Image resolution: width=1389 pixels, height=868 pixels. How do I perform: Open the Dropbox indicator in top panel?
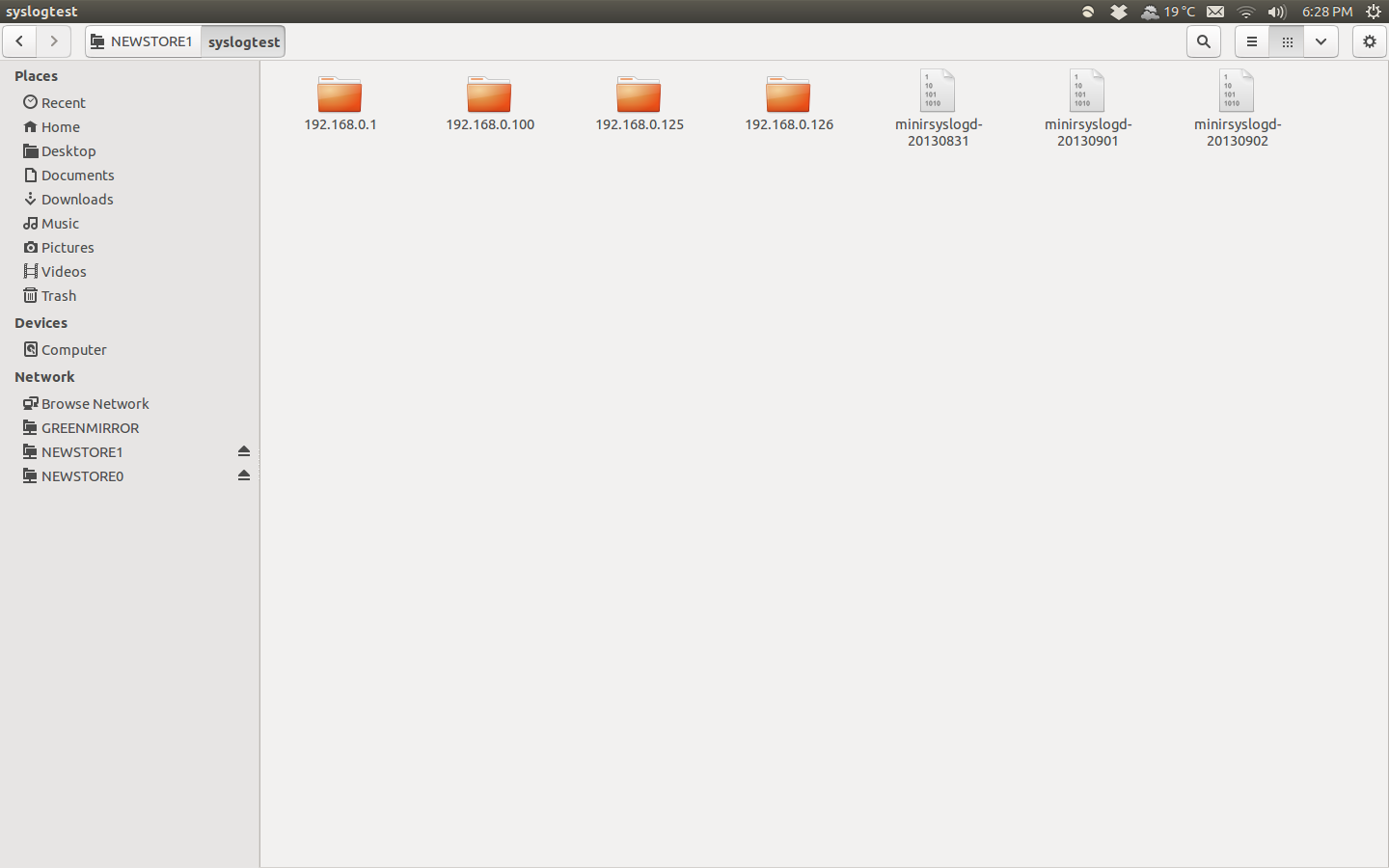tap(1119, 12)
